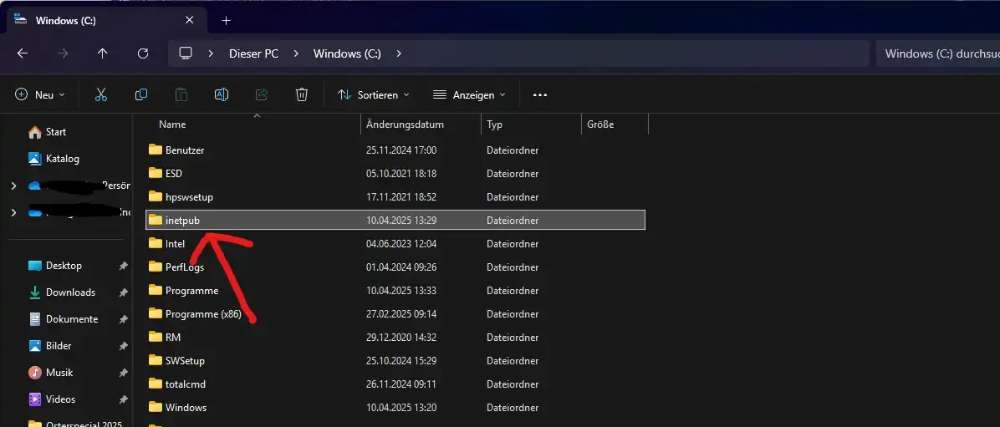This screenshot has height=427, width=1000.
Task: Click the date 10.04.2025 13:29 of inetpub
Action: pyautogui.click(x=401, y=221)
